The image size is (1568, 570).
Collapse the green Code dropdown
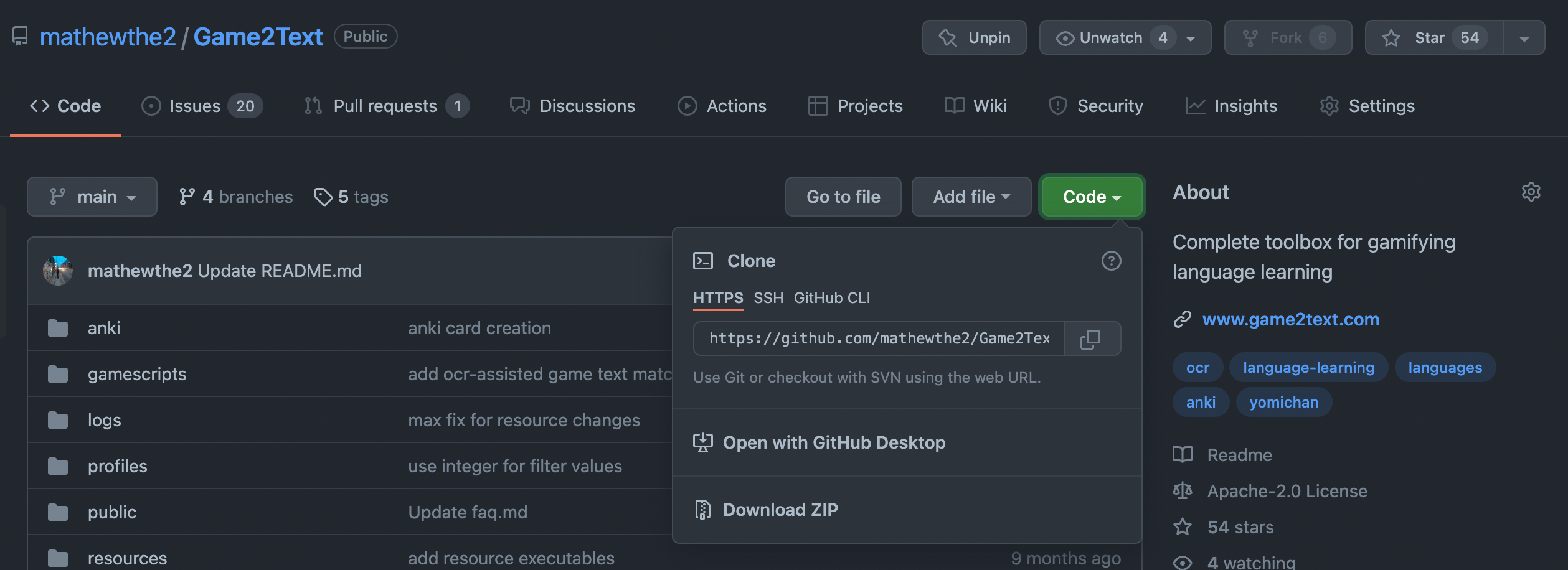coord(1092,197)
